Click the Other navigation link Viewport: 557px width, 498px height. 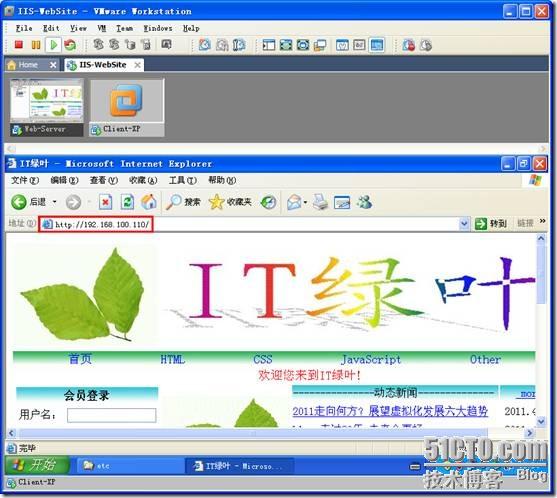coord(485,359)
